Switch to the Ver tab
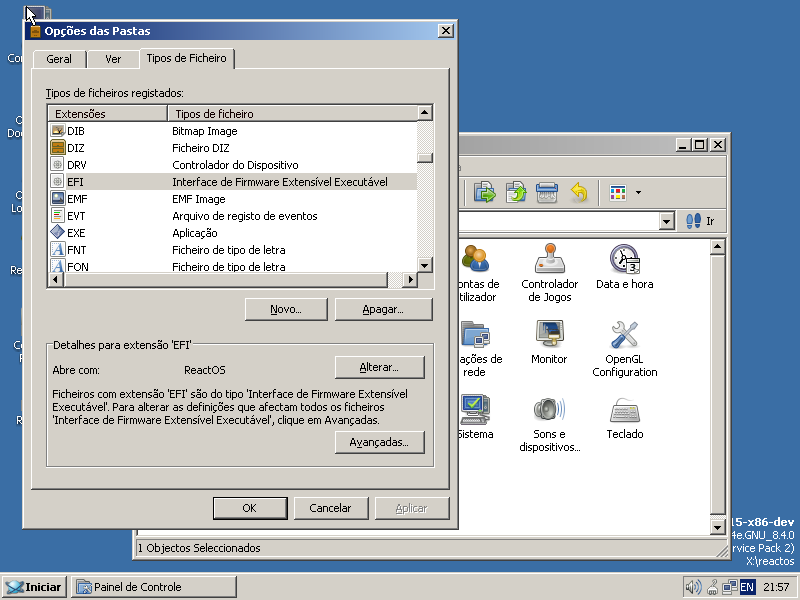The width and height of the screenshot is (800, 600). tap(112, 58)
